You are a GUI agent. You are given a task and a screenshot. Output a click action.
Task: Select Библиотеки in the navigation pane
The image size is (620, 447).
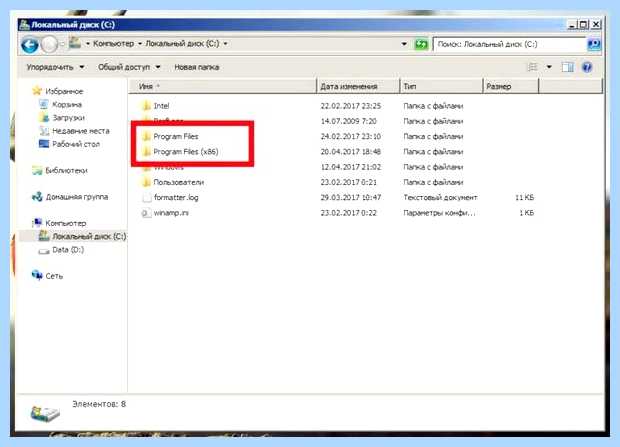66,170
